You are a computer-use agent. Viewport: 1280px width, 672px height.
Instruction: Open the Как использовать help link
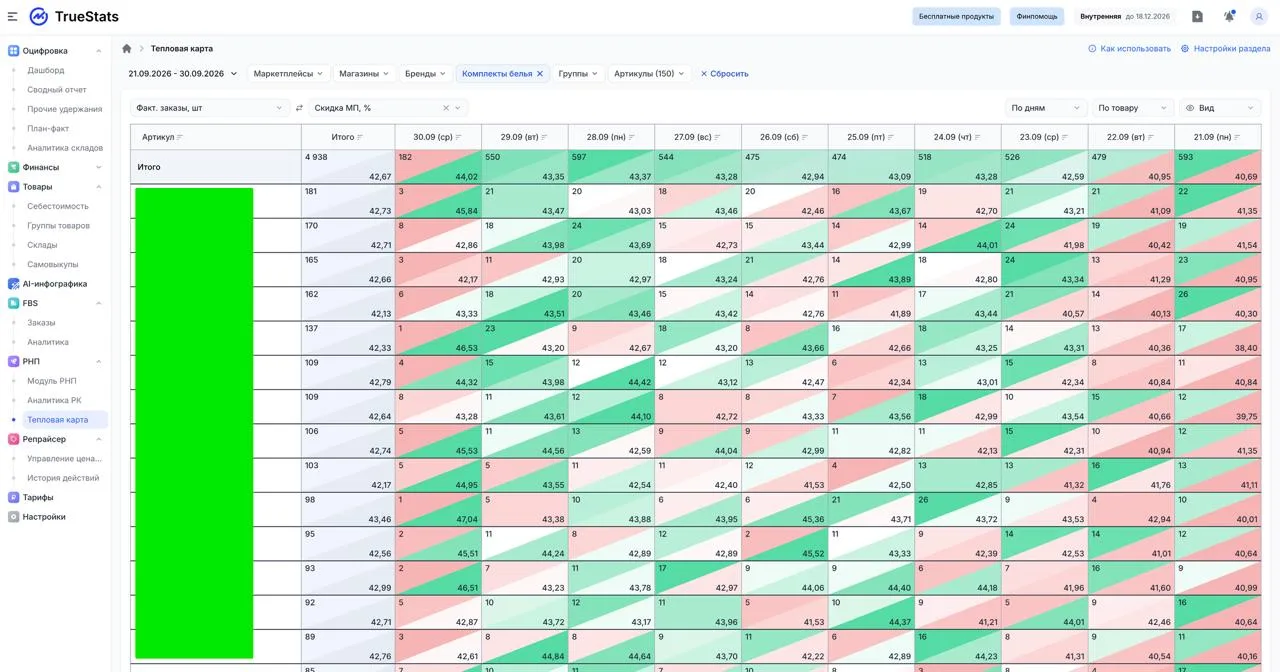[x=1130, y=48]
